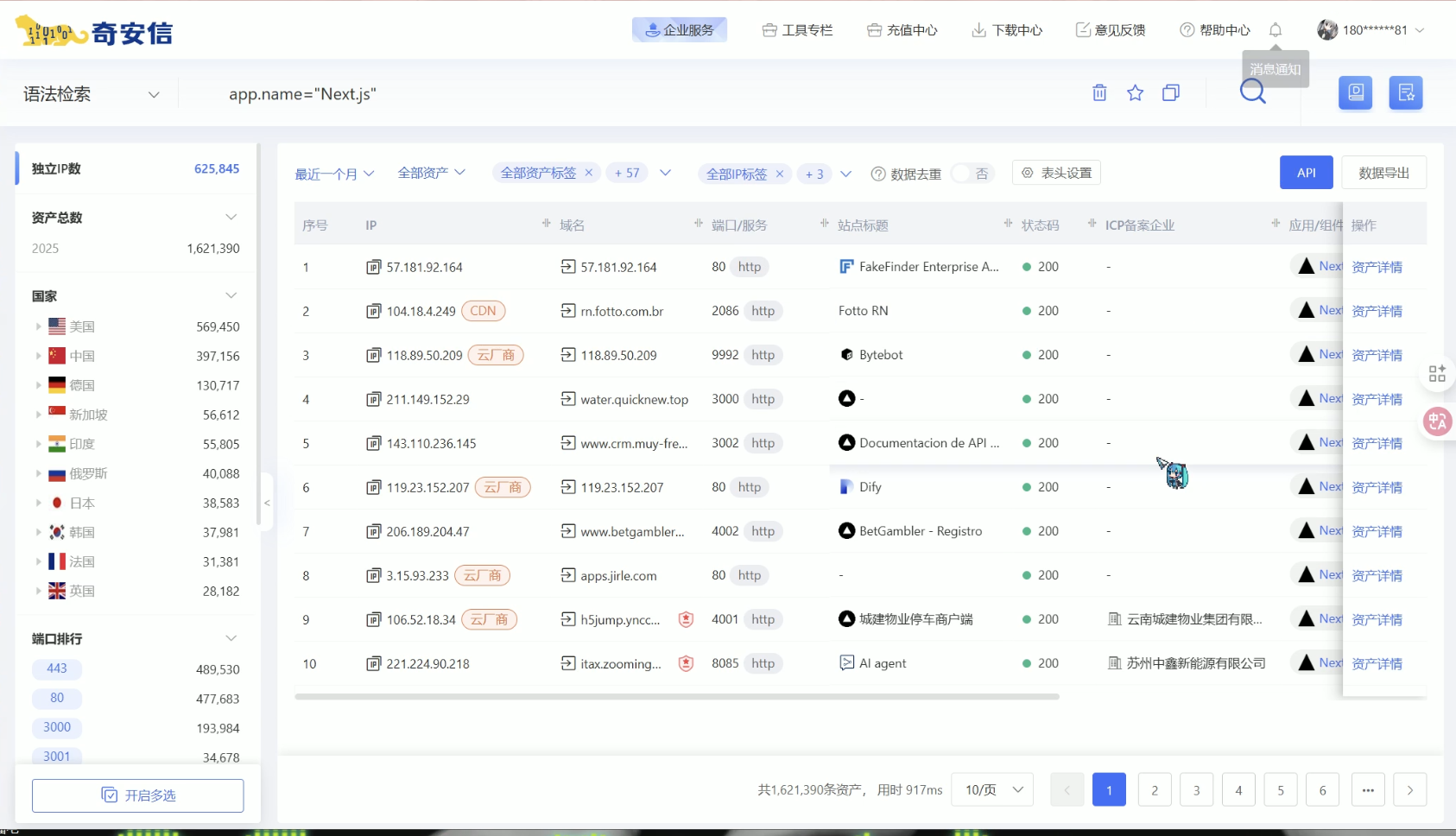The width and height of the screenshot is (1456, 836).
Task: Collapse the left sidebar with the arrow handle
Action: [x=267, y=503]
